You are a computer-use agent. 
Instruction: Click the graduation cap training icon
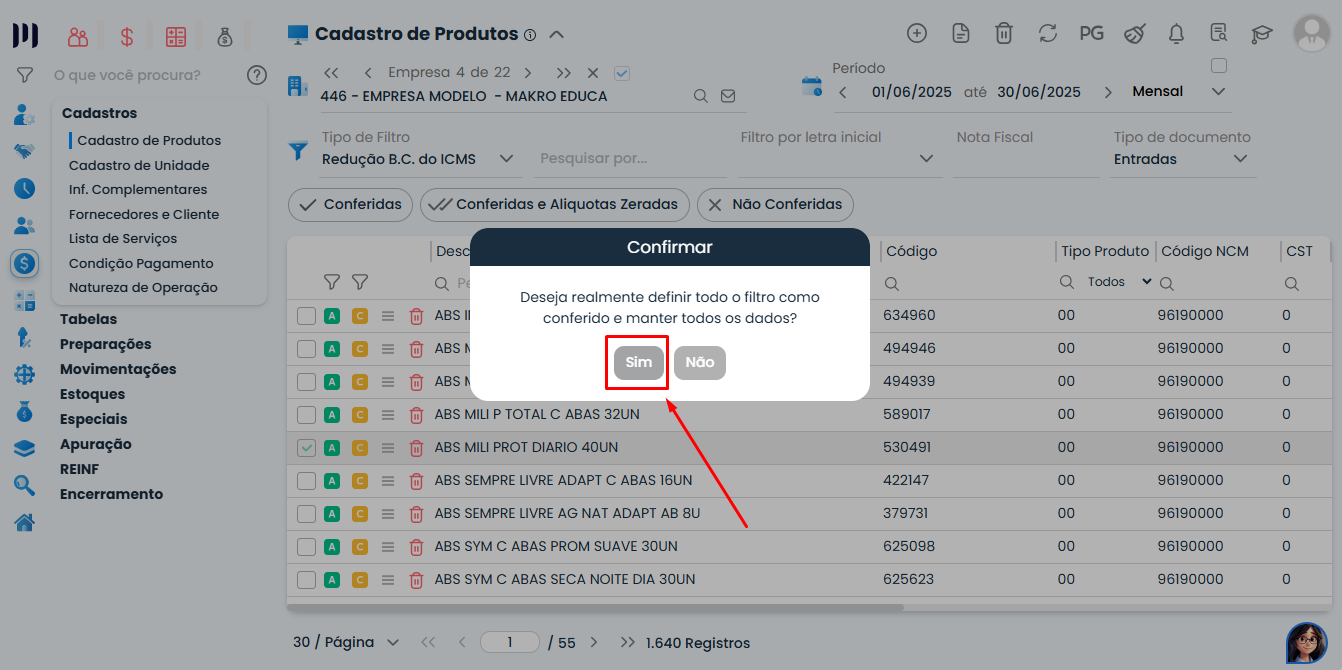point(1262,32)
